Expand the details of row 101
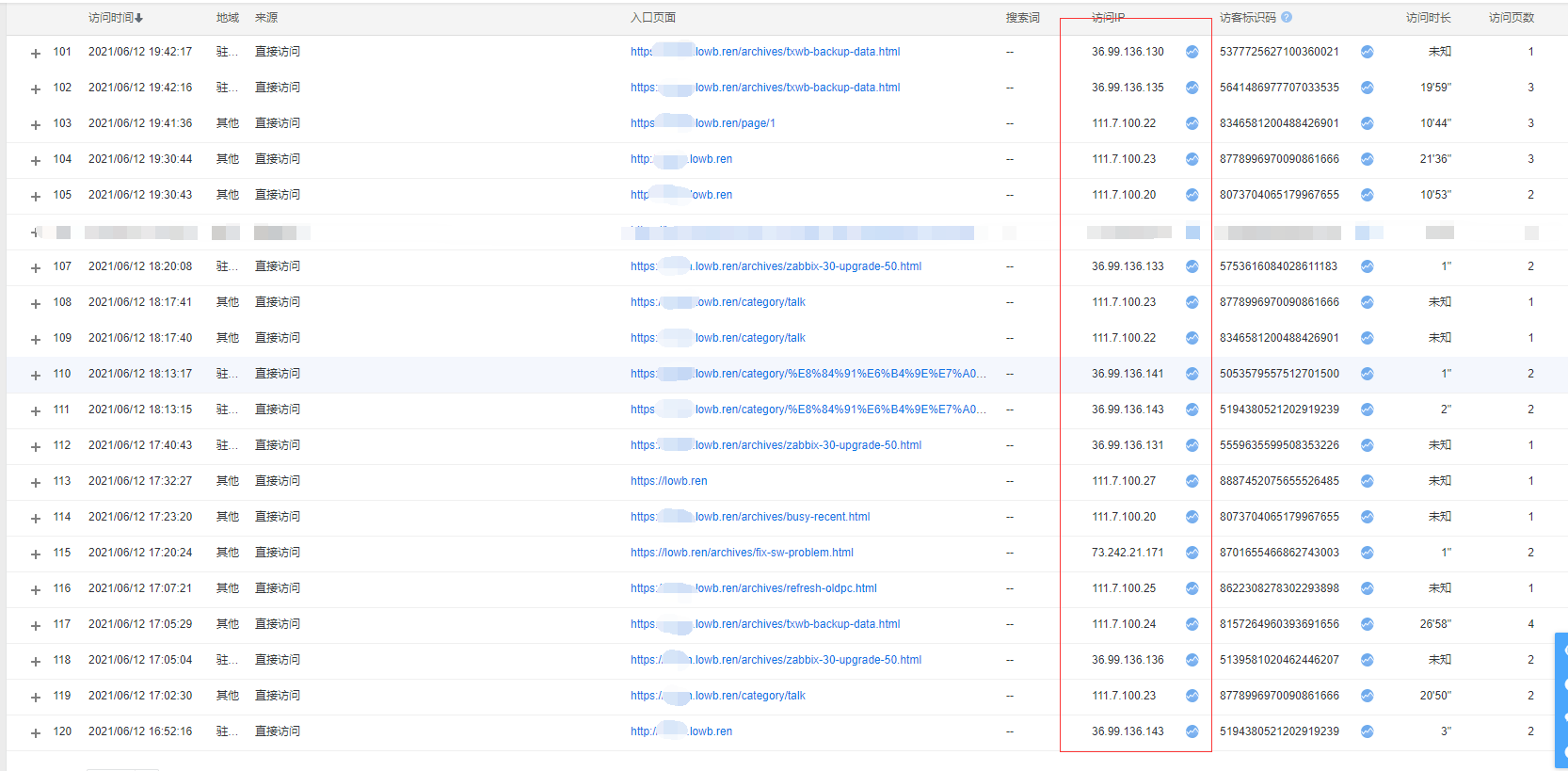 (36, 54)
